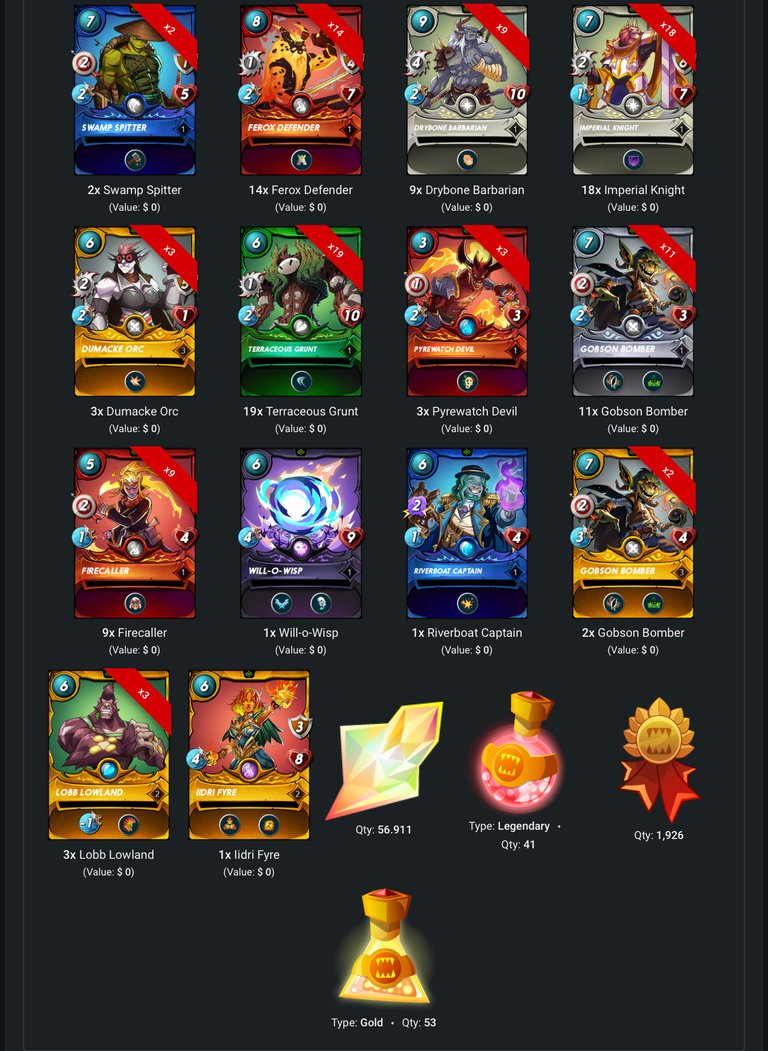Click the Legendary potion icon
The height and width of the screenshot is (1051, 768).
[518, 751]
